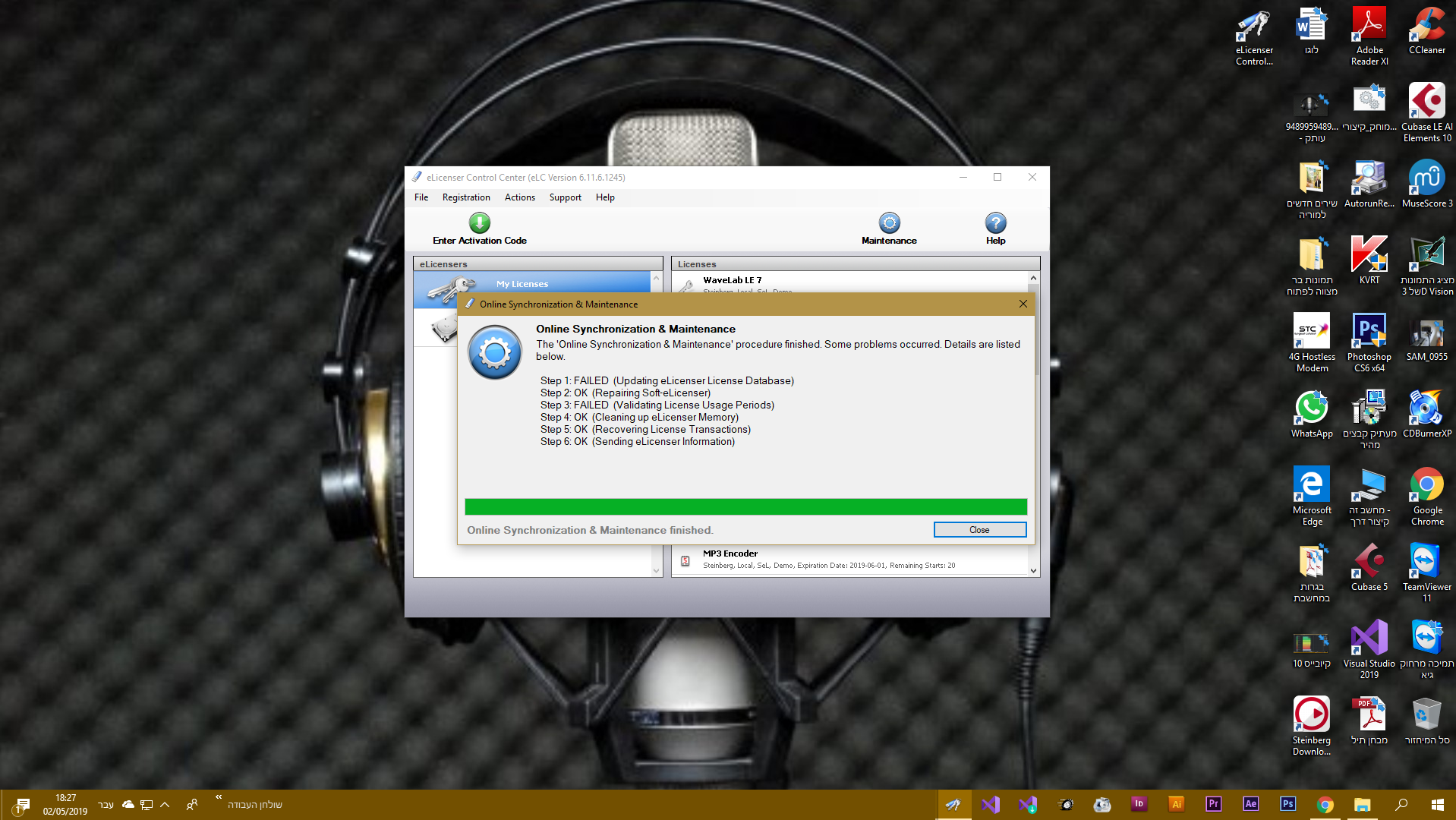The height and width of the screenshot is (820, 1456).
Task: Click Close button in maintenance dialog
Action: [x=979, y=530]
